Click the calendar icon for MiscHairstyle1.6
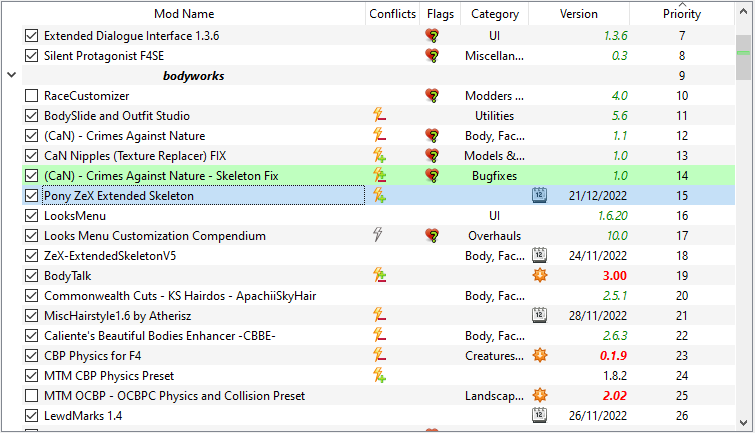The width and height of the screenshot is (755, 433). coord(539,315)
